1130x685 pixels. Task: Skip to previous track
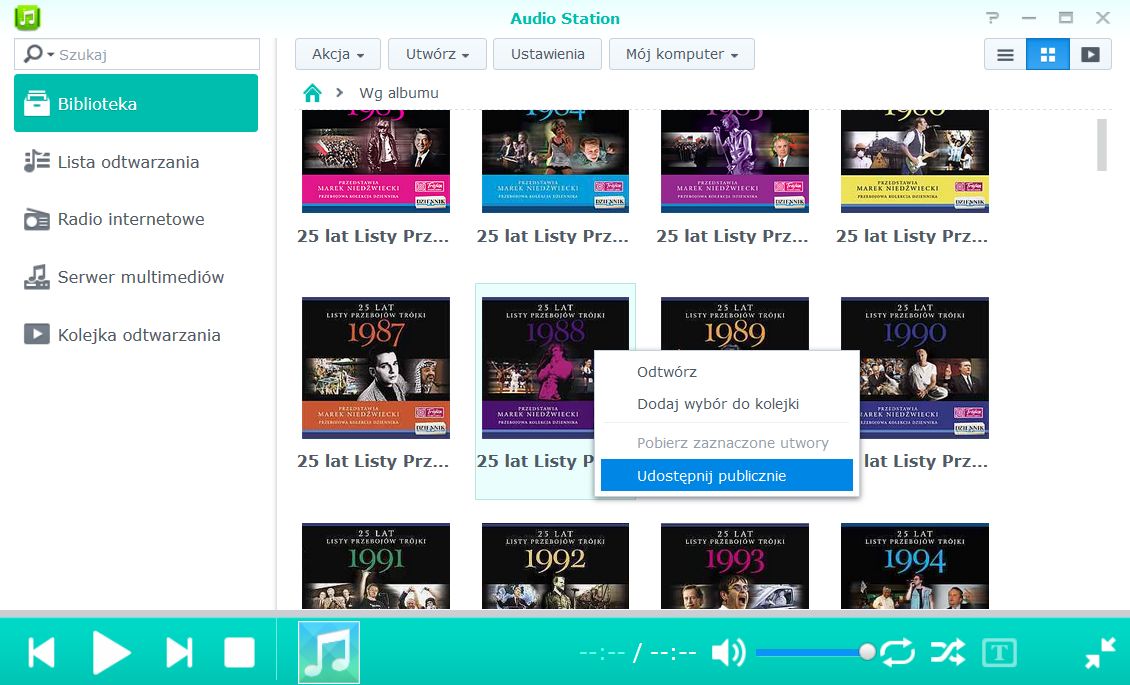(42, 653)
